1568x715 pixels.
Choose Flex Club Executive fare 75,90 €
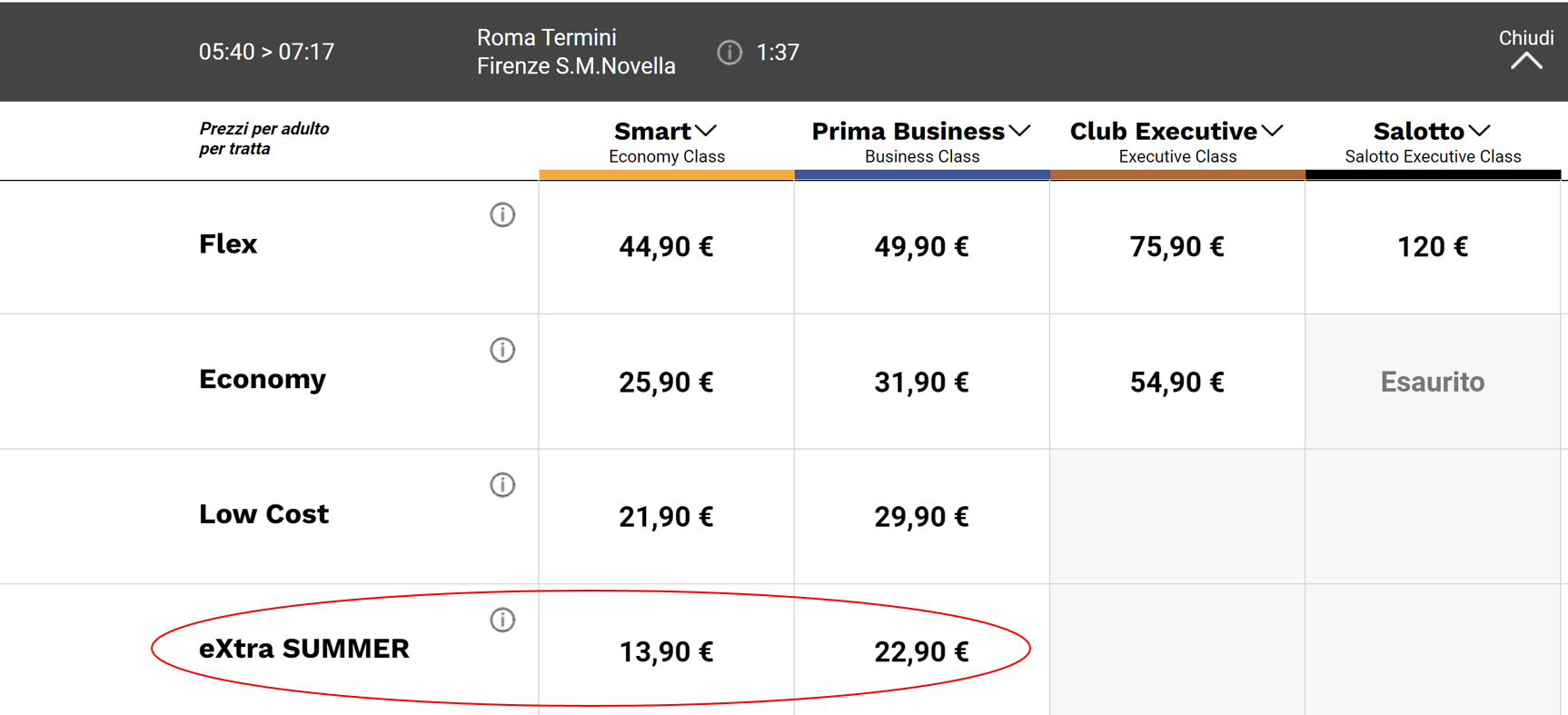(1176, 247)
